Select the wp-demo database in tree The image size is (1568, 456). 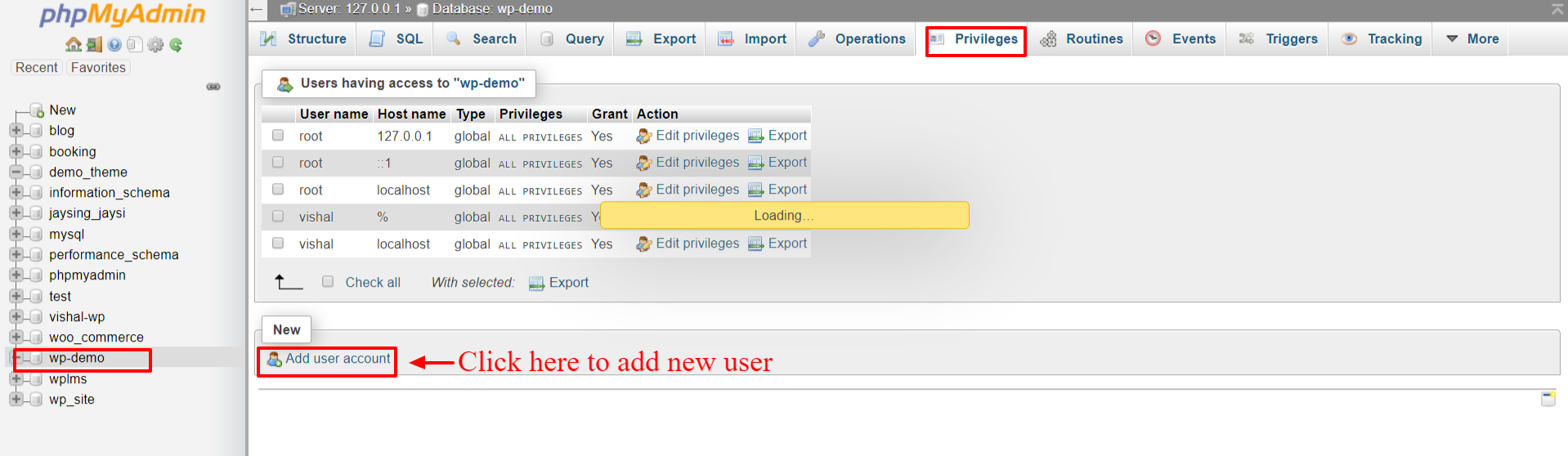tap(77, 358)
